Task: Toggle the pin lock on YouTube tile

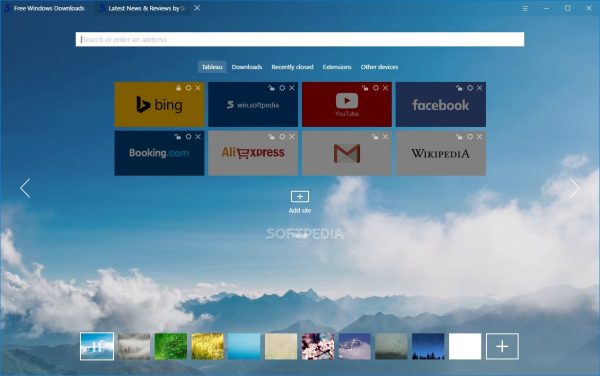Action: point(365,88)
